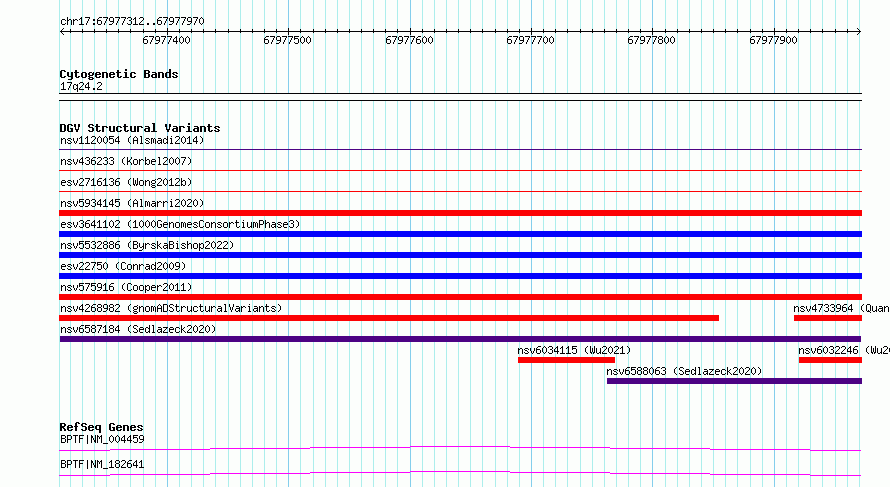Open variant nsv1120054 (Alsmadi2014) label
The width and height of the screenshot is (890, 487).
[132, 140]
